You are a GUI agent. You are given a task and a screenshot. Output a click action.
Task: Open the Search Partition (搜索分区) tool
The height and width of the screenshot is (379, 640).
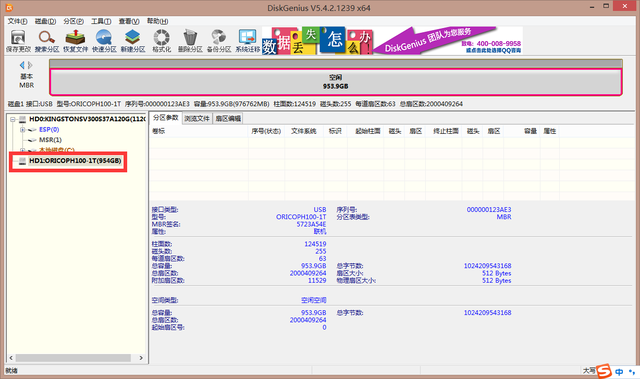point(47,41)
